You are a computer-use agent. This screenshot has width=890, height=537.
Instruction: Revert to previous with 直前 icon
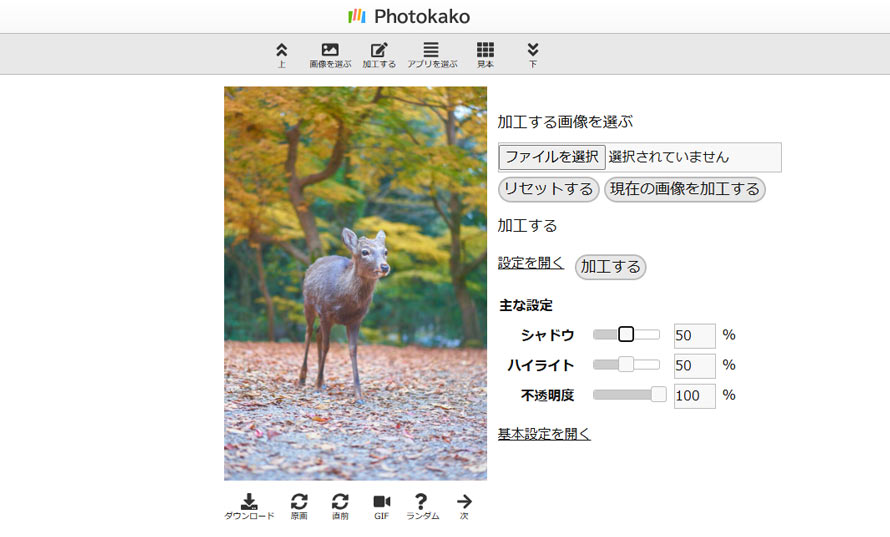click(x=340, y=506)
